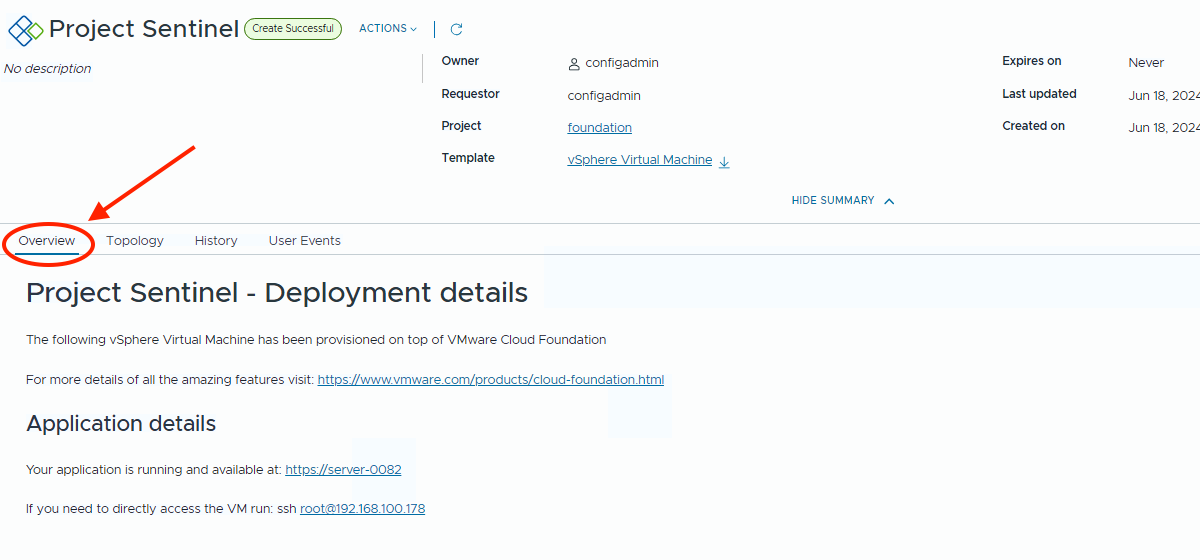
Task: Click the Project Sentinel title text
Action: (x=144, y=29)
